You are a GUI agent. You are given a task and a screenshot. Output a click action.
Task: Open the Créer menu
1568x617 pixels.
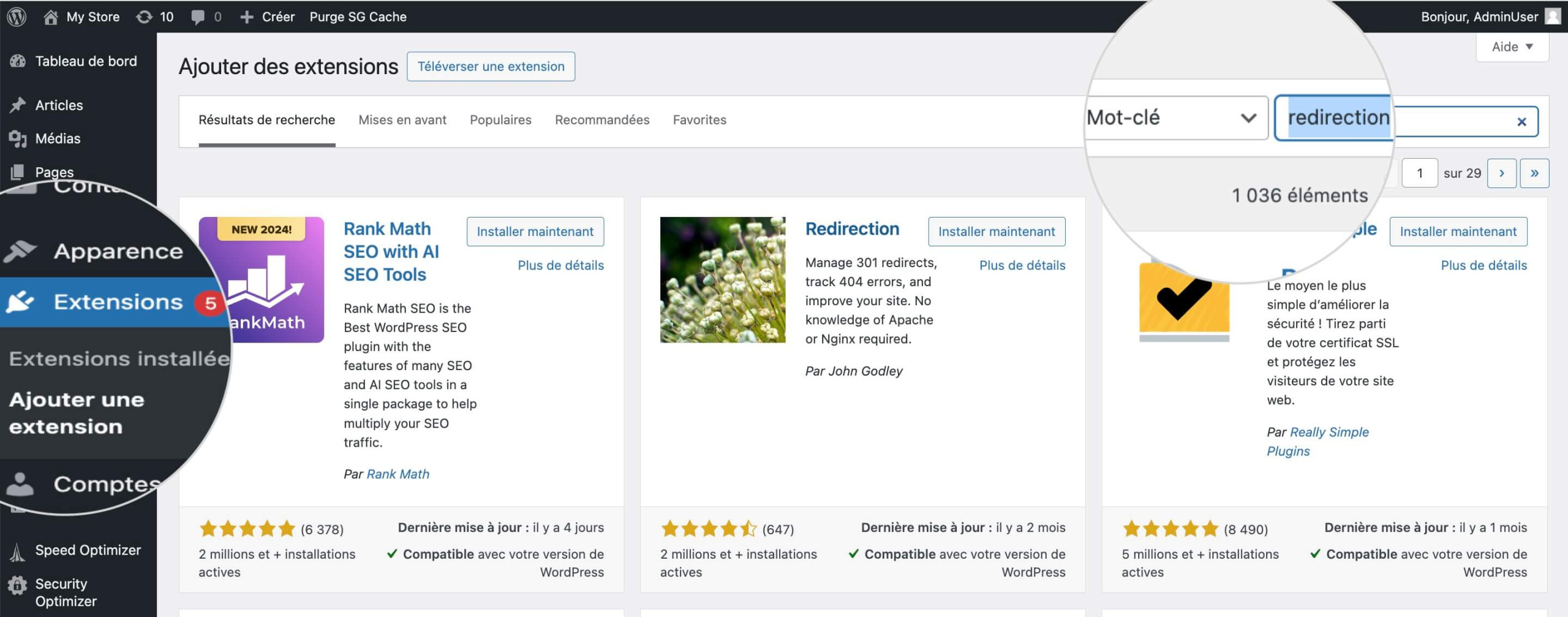(278, 17)
